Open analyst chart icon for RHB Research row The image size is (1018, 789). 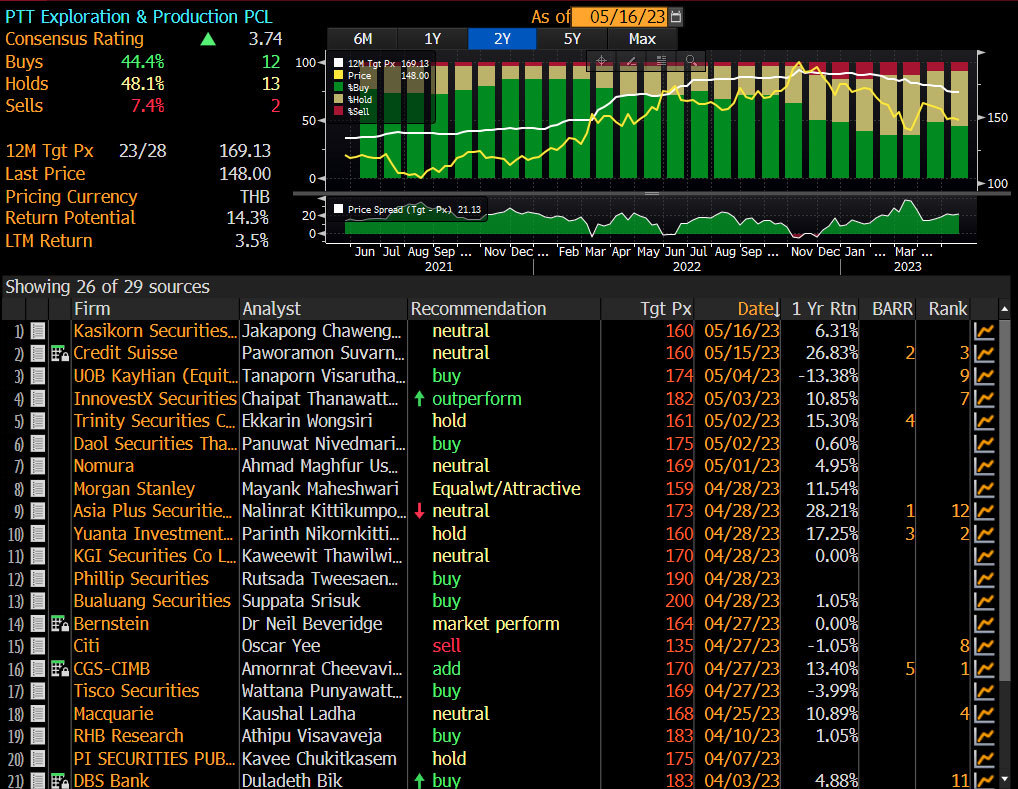(984, 736)
